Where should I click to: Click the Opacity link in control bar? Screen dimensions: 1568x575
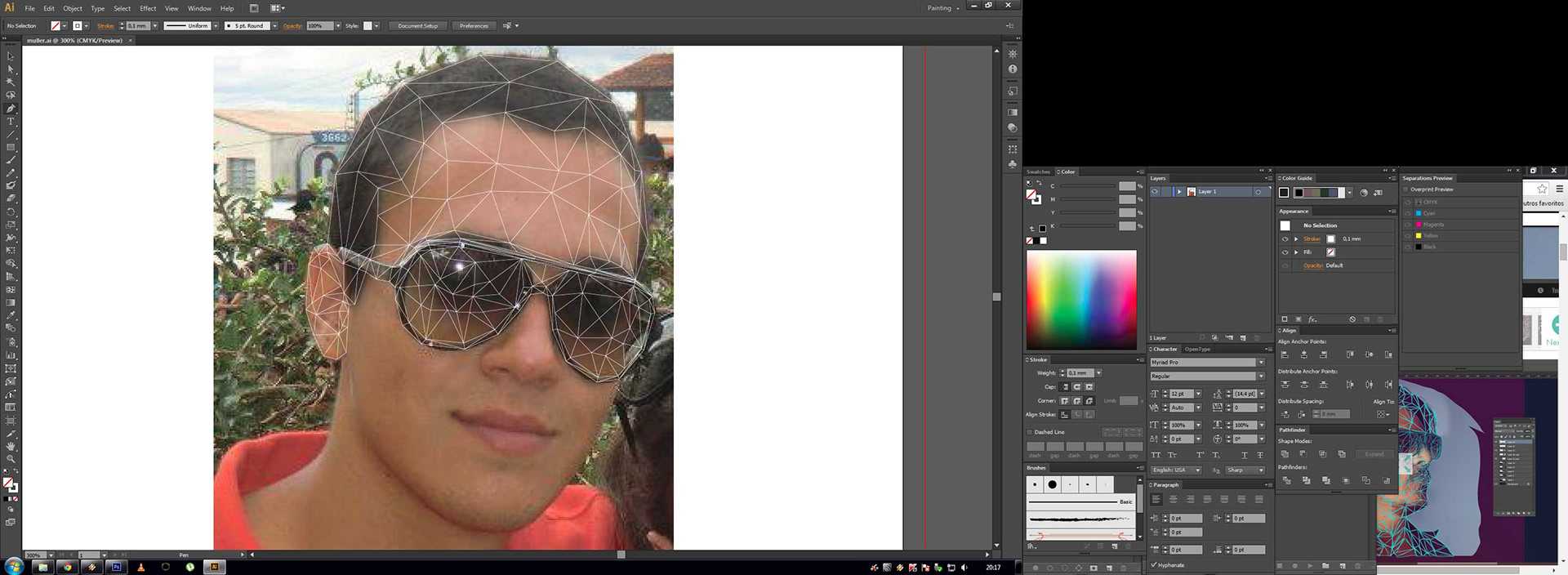coord(292,26)
